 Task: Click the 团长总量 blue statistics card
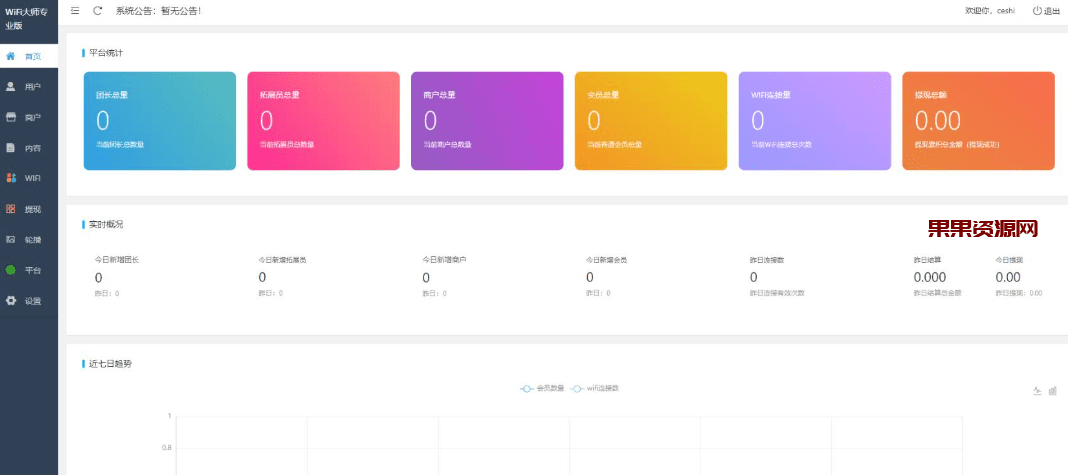click(160, 121)
